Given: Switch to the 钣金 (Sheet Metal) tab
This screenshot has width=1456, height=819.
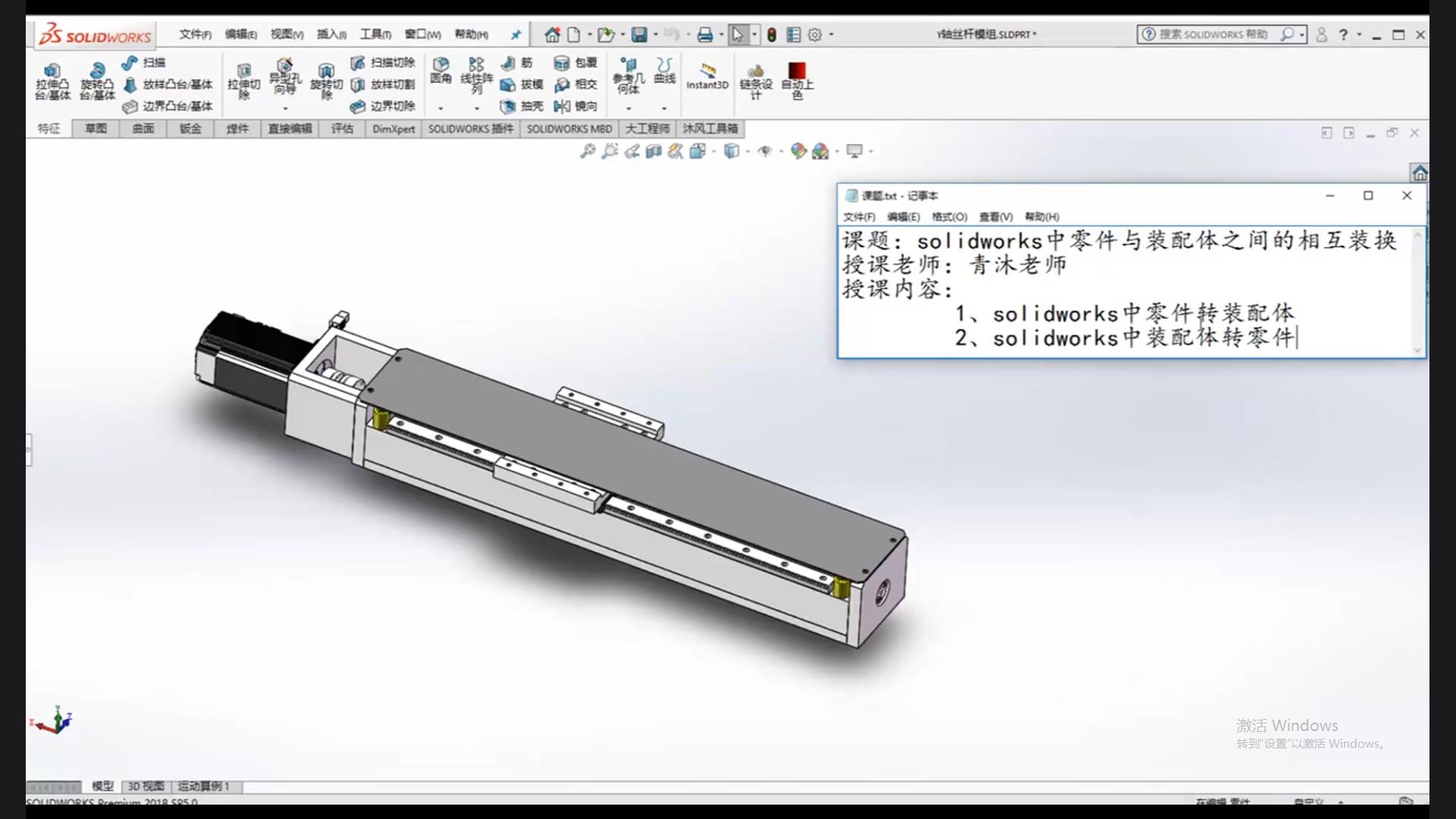Looking at the screenshot, I should coord(190,129).
